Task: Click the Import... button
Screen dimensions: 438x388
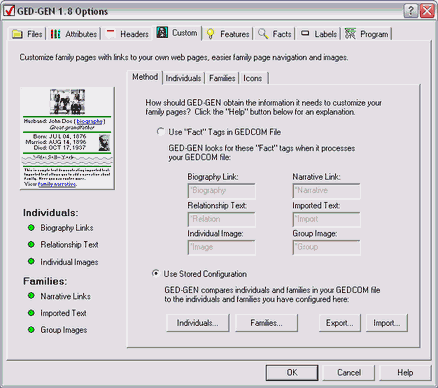Action: [387, 323]
